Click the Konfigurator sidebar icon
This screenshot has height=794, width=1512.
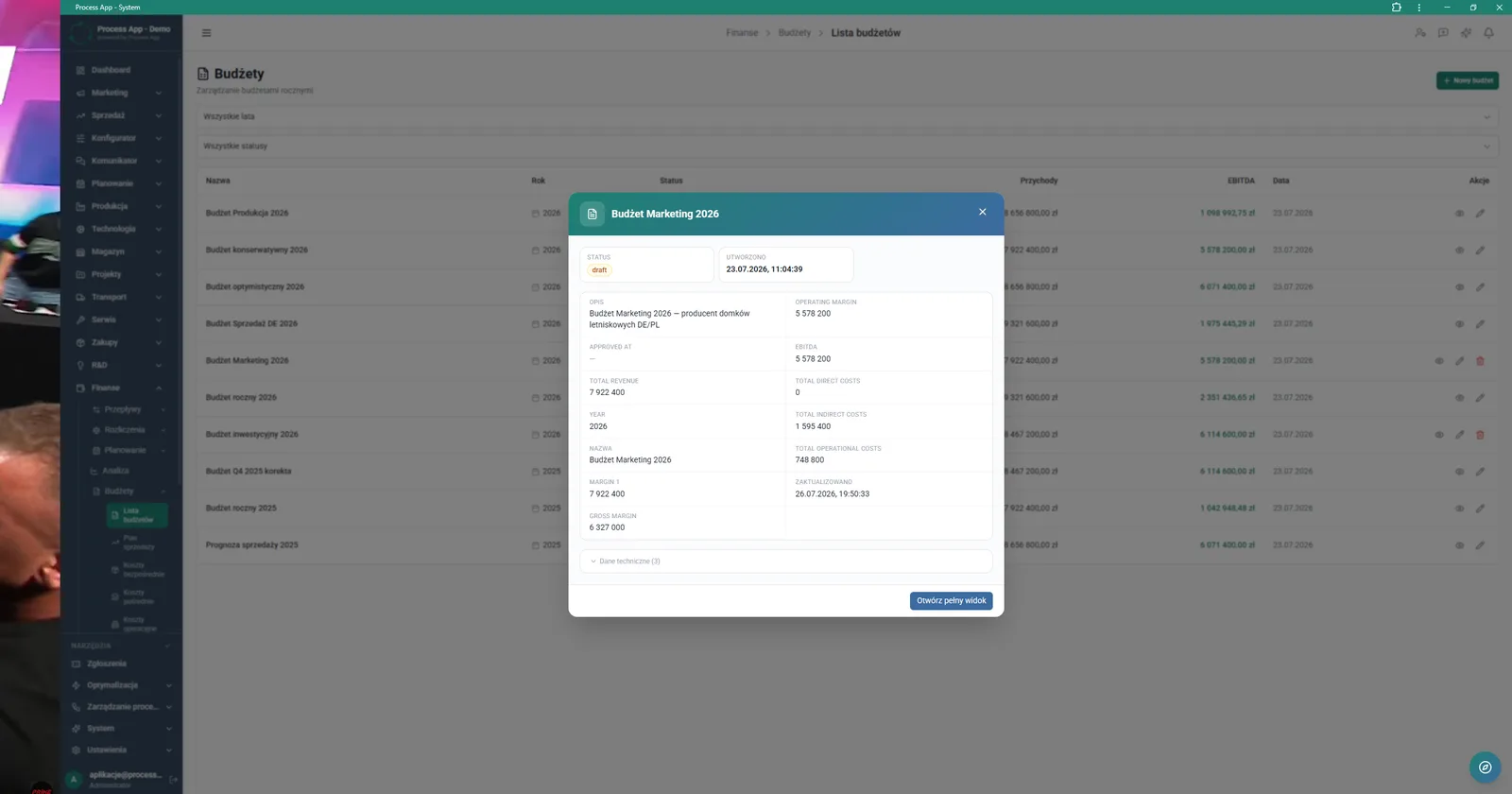coord(80,138)
